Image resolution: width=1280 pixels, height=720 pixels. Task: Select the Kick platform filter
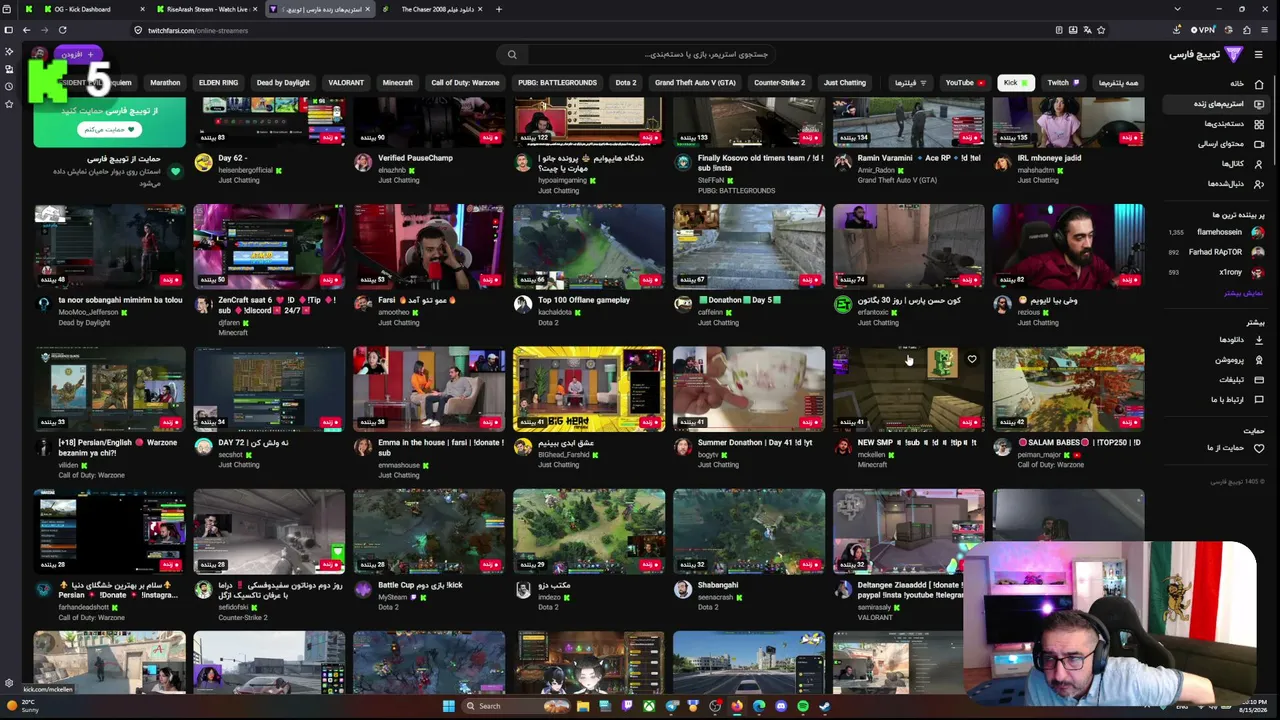[1015, 83]
